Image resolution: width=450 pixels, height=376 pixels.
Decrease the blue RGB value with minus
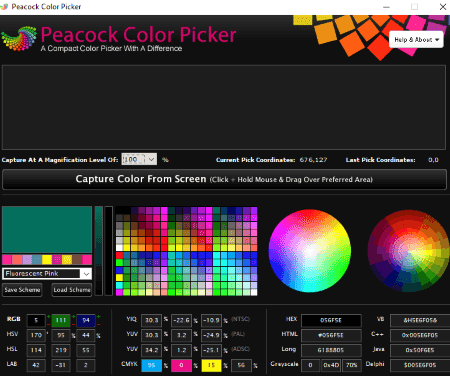pos(99,324)
